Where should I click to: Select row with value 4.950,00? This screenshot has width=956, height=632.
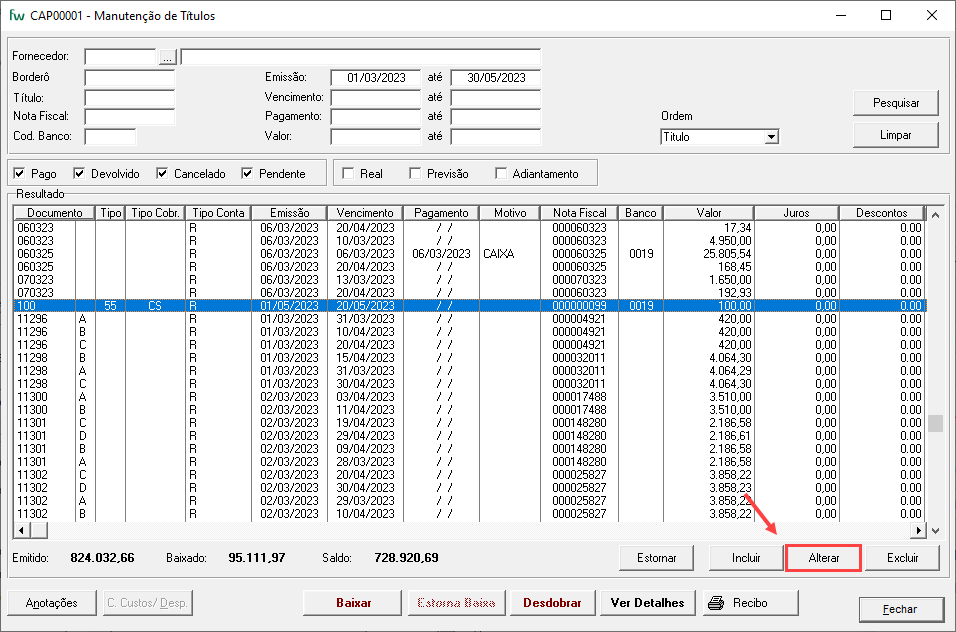(x=470, y=241)
